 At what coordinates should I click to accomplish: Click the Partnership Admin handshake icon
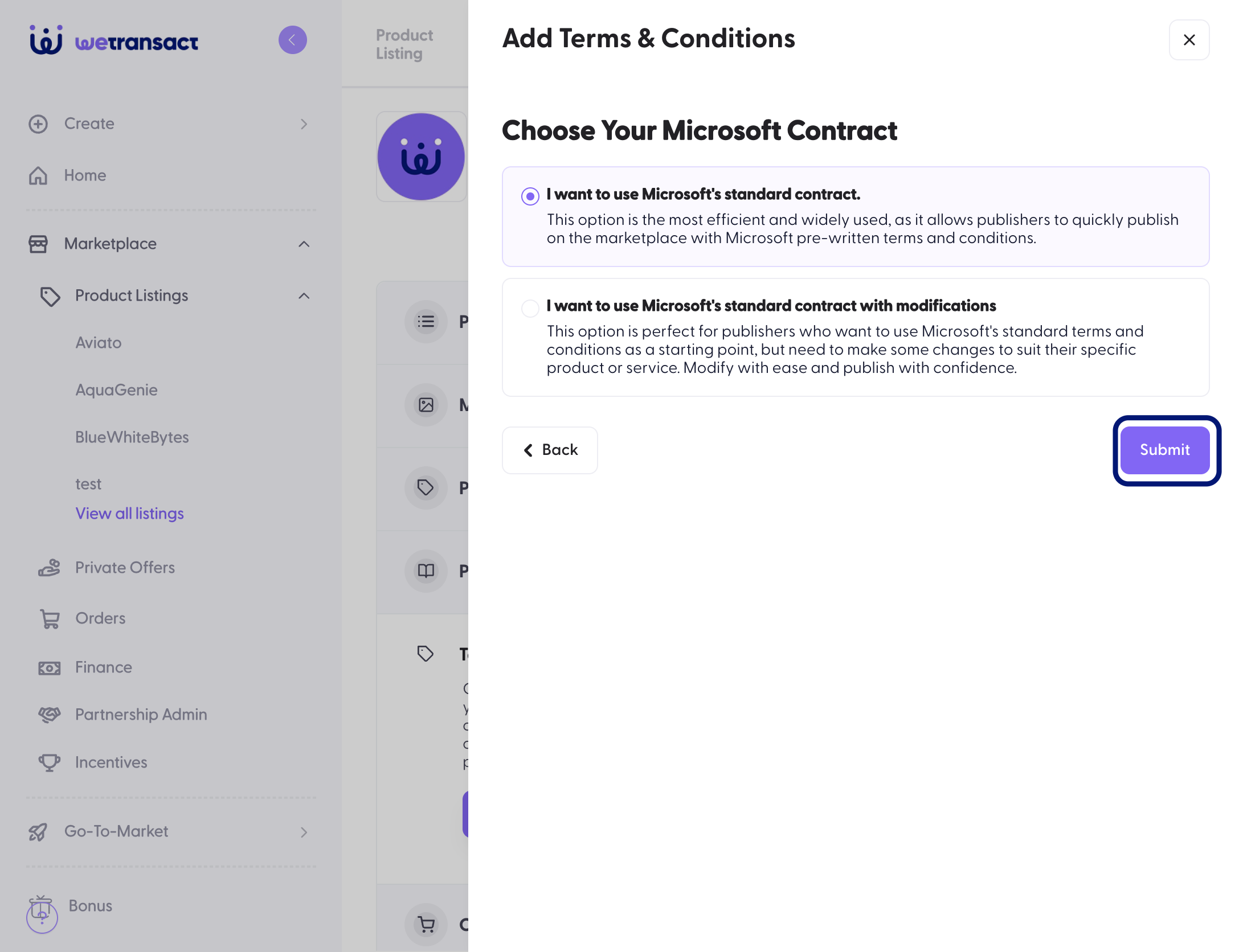49,715
